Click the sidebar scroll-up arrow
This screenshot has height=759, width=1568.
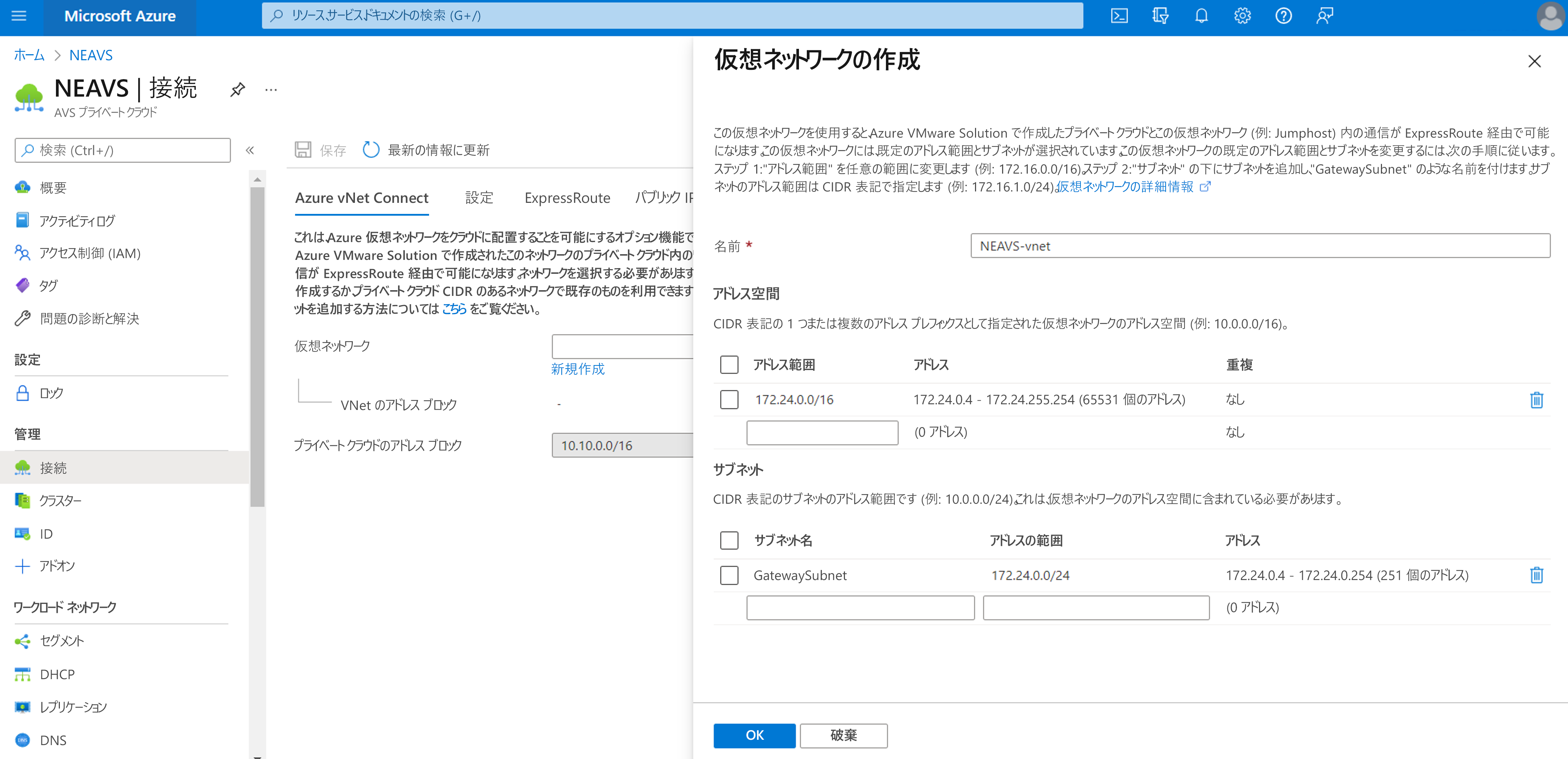[x=258, y=180]
